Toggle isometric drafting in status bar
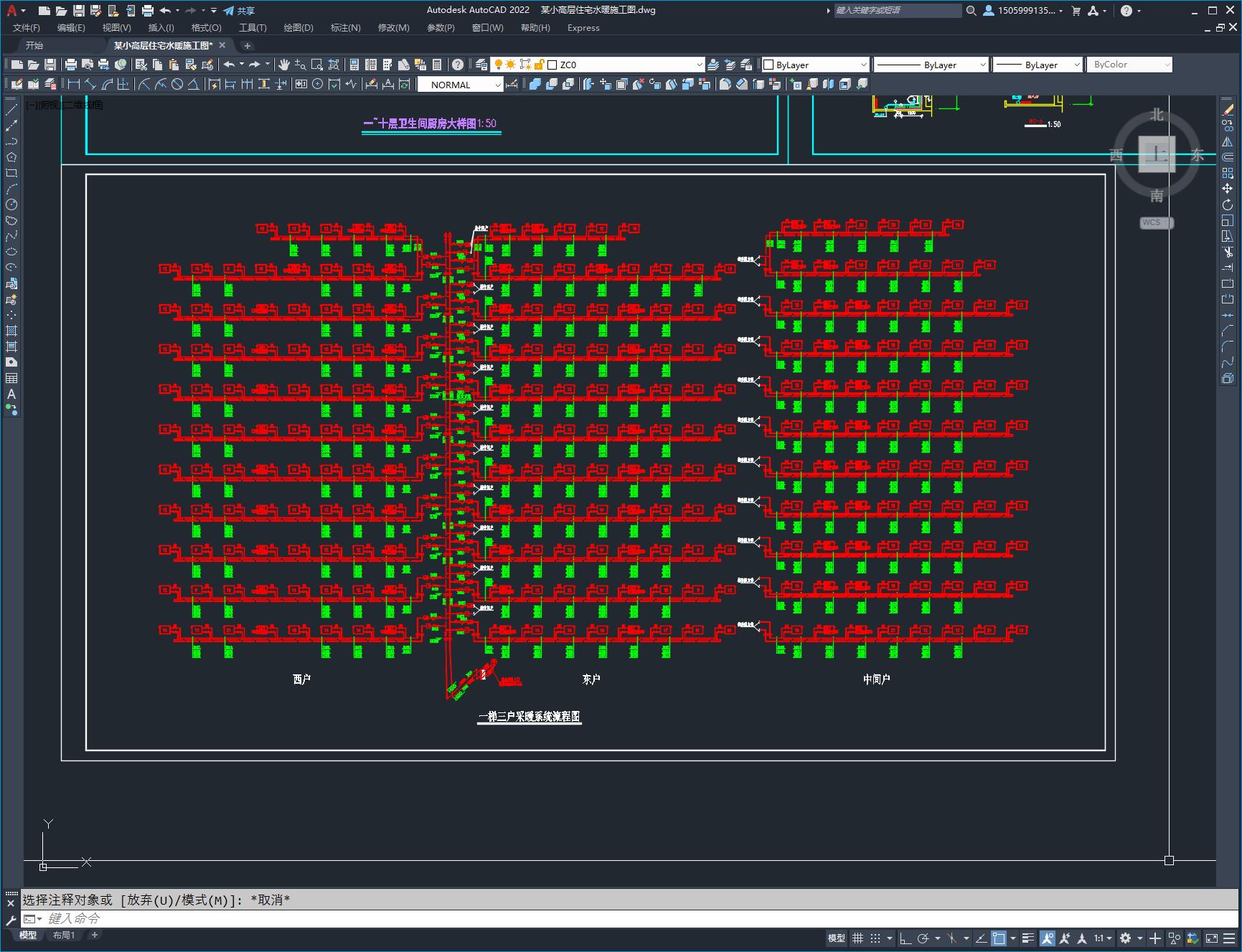 click(x=952, y=938)
